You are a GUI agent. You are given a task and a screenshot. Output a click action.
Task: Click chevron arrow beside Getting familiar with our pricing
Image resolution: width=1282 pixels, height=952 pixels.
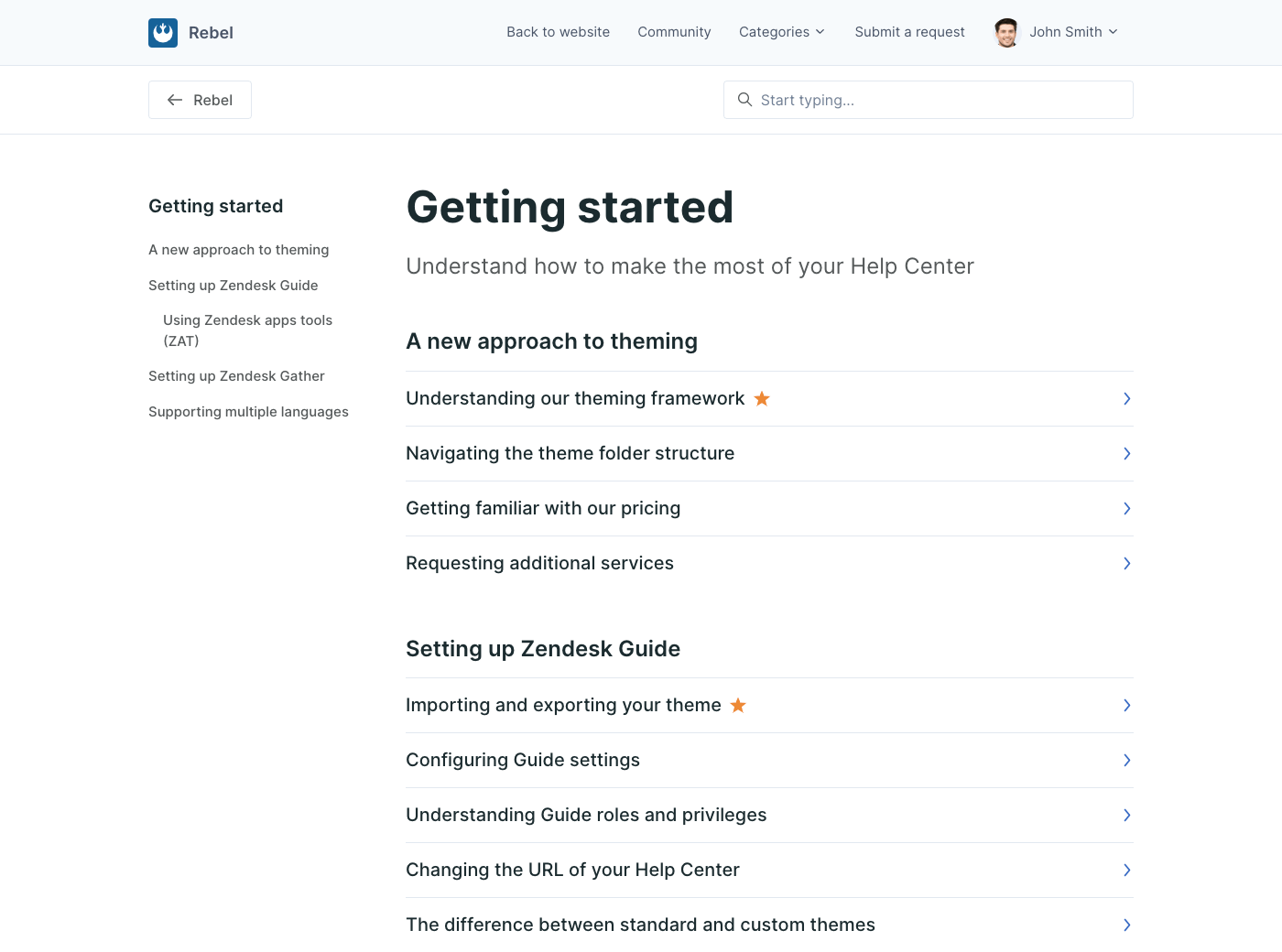(1126, 509)
